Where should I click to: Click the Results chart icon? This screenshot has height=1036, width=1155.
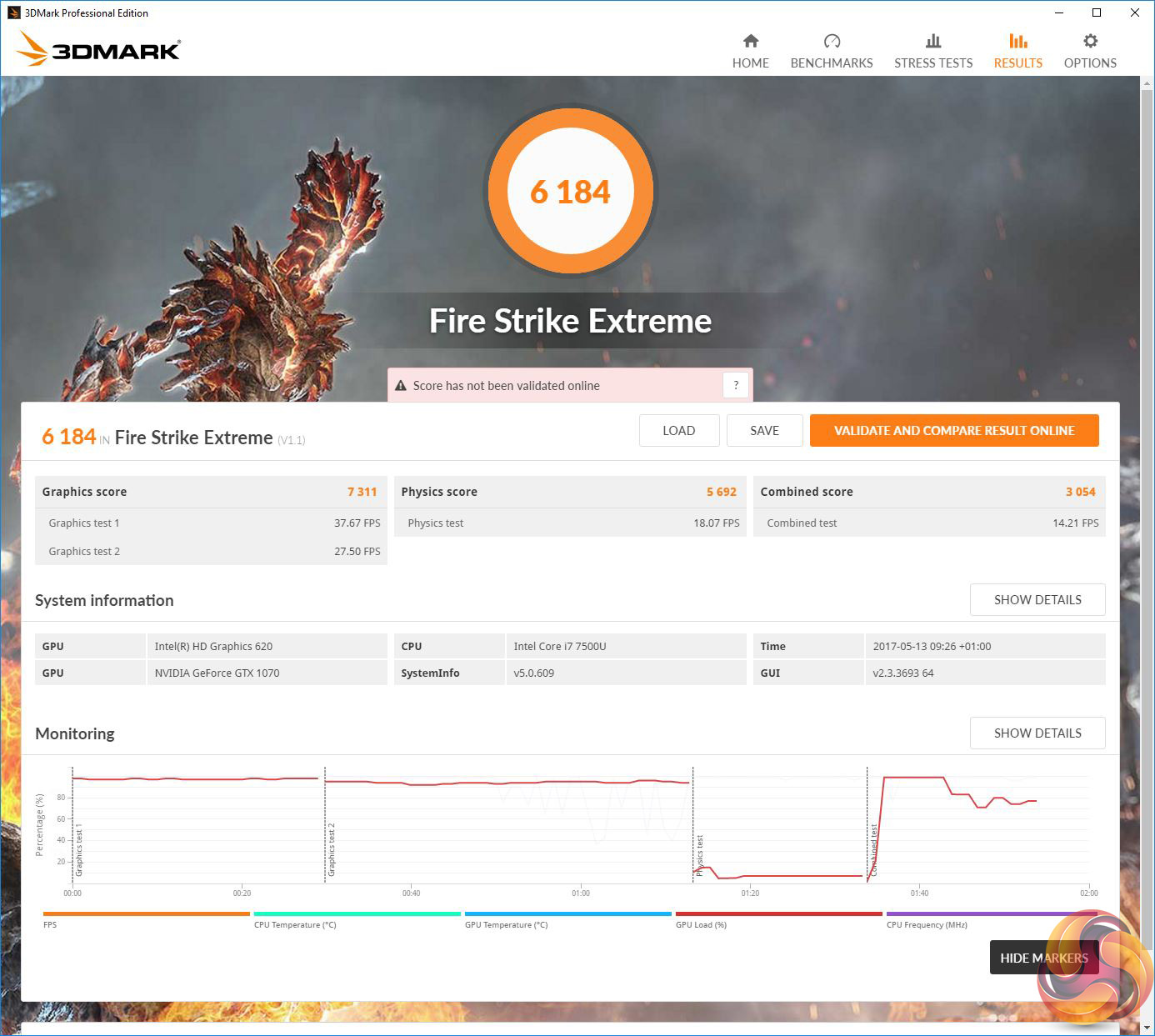pos(1018,41)
